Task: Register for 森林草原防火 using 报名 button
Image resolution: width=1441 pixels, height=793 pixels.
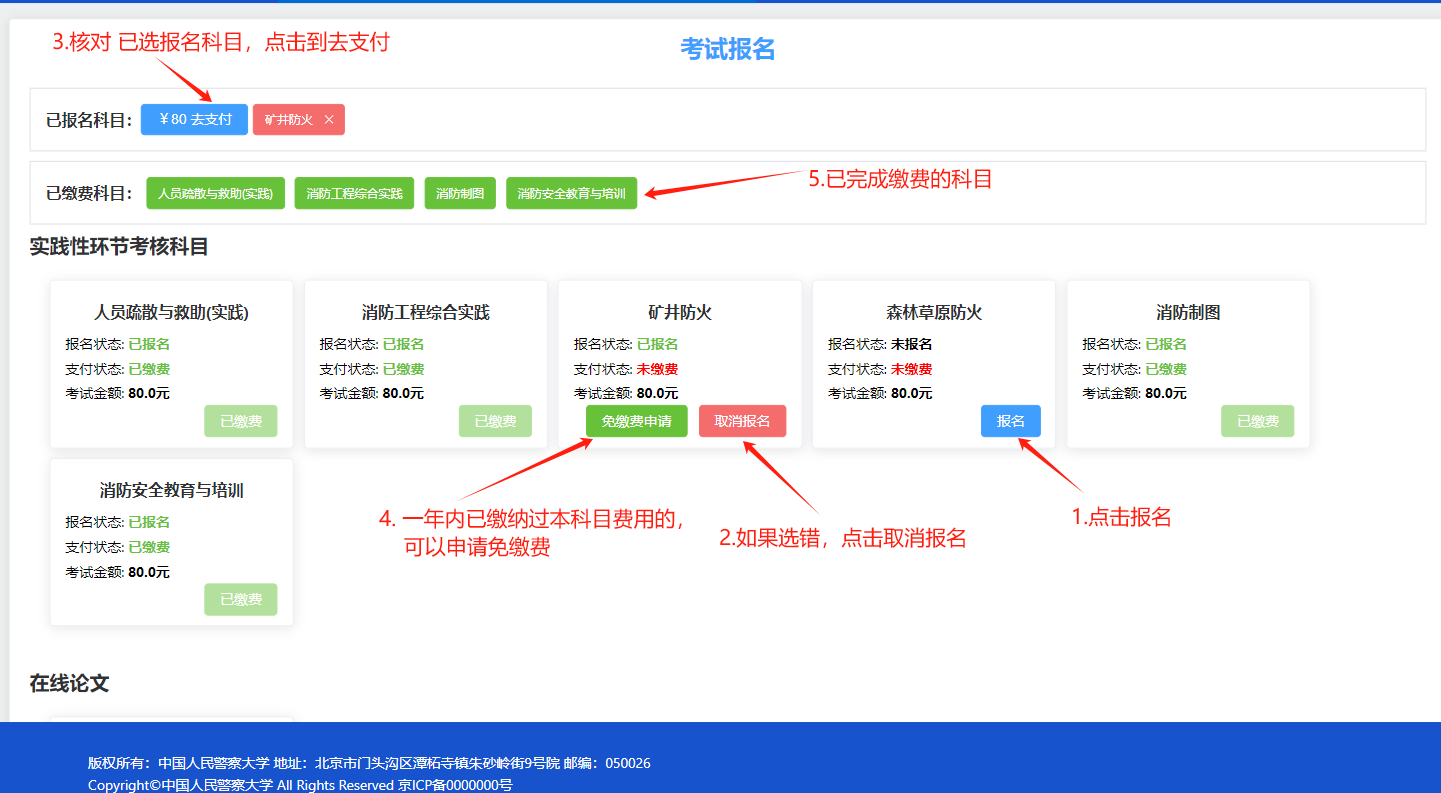Action: click(x=1010, y=421)
